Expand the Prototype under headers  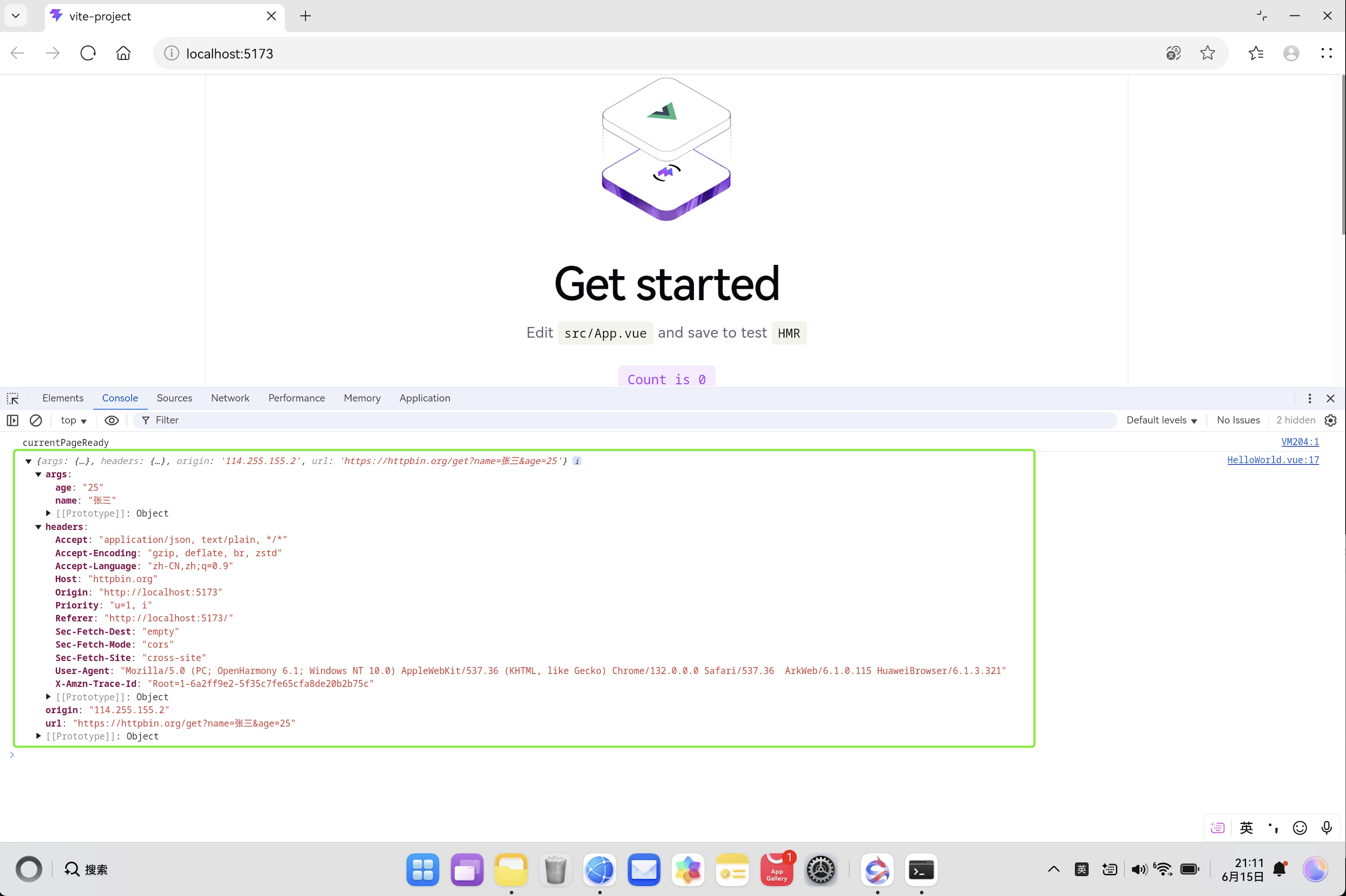tap(49, 697)
